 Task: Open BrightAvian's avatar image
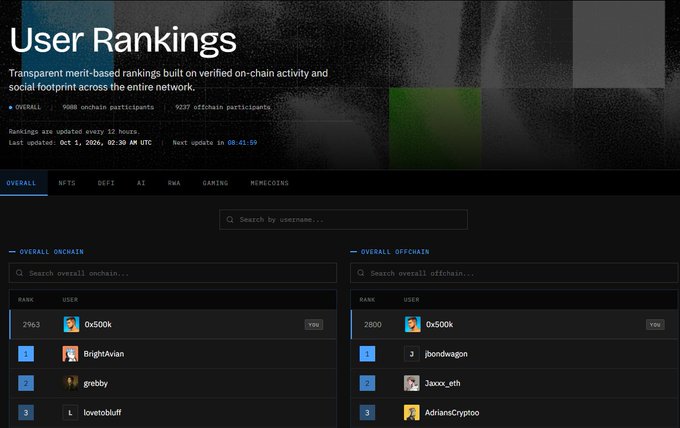coord(70,354)
